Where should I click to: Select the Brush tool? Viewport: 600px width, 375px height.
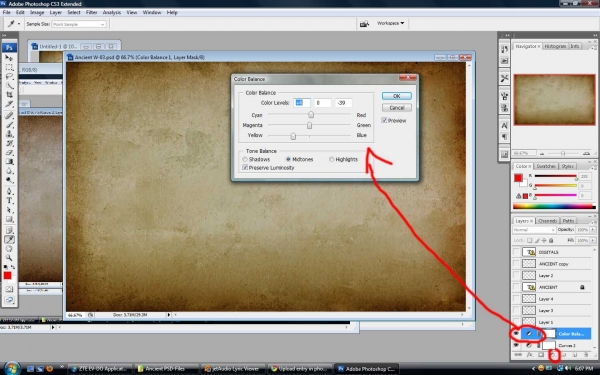(9, 125)
